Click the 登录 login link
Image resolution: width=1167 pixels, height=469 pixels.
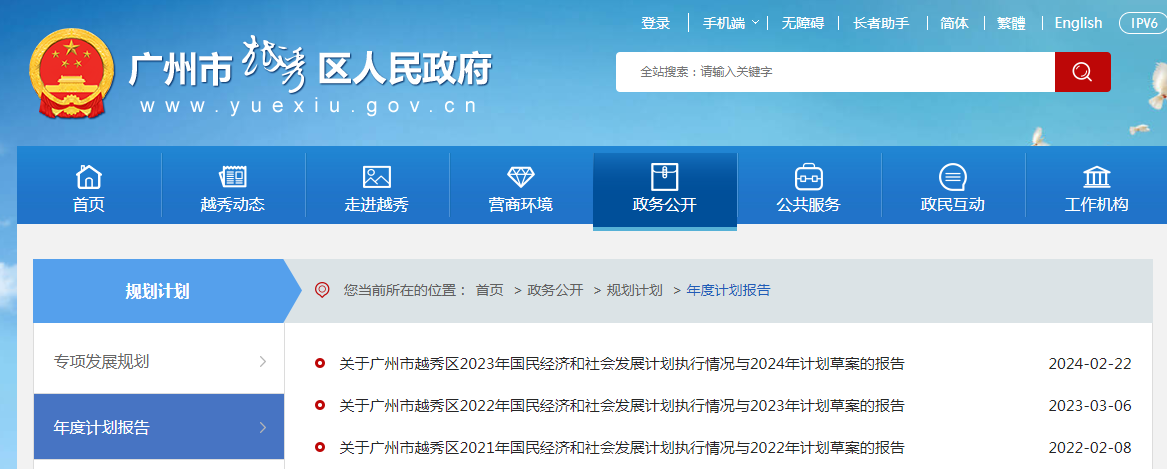tap(655, 23)
